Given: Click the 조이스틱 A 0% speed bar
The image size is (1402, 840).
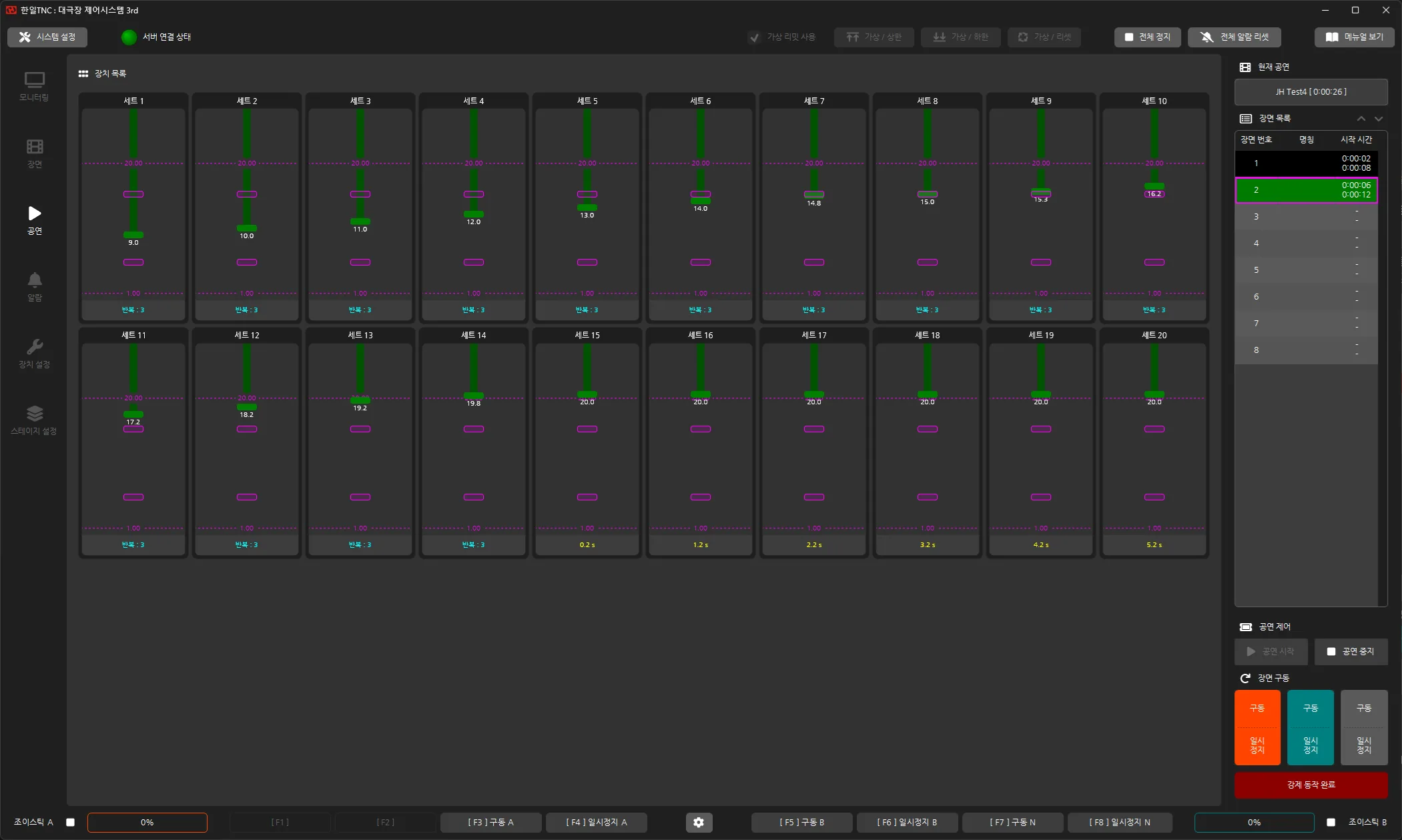Looking at the screenshot, I should coord(147,823).
